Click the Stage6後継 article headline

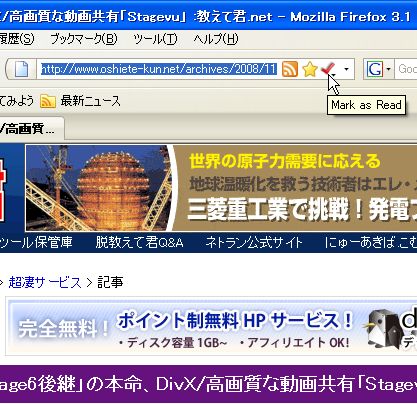[208, 384]
